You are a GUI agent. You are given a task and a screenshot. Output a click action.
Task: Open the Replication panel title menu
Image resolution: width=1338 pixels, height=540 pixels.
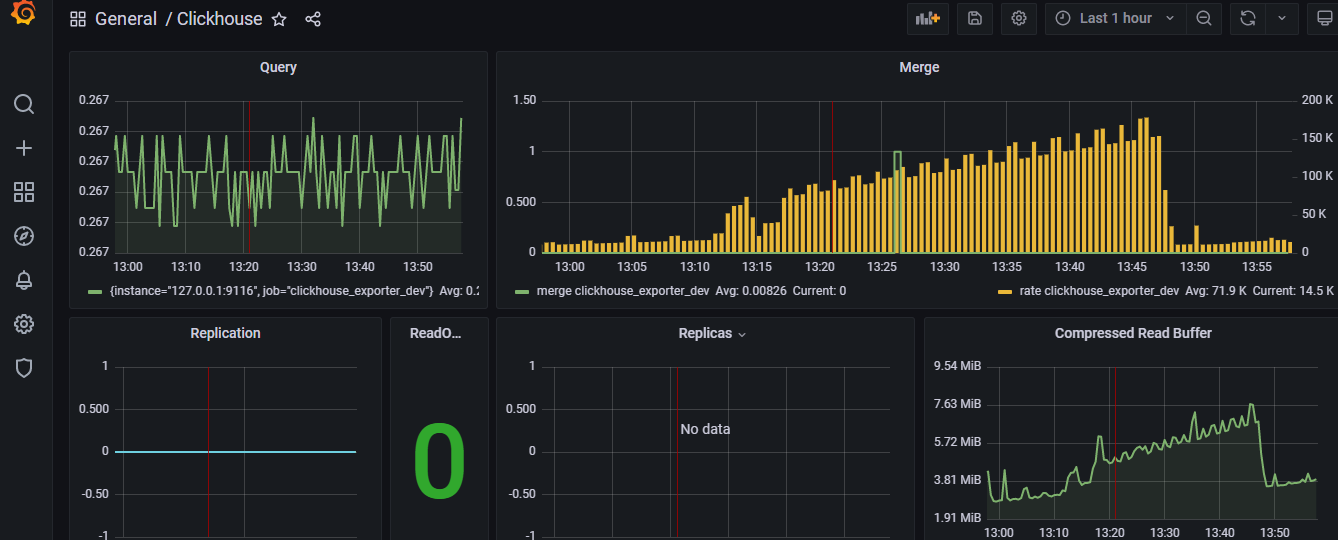pos(225,333)
